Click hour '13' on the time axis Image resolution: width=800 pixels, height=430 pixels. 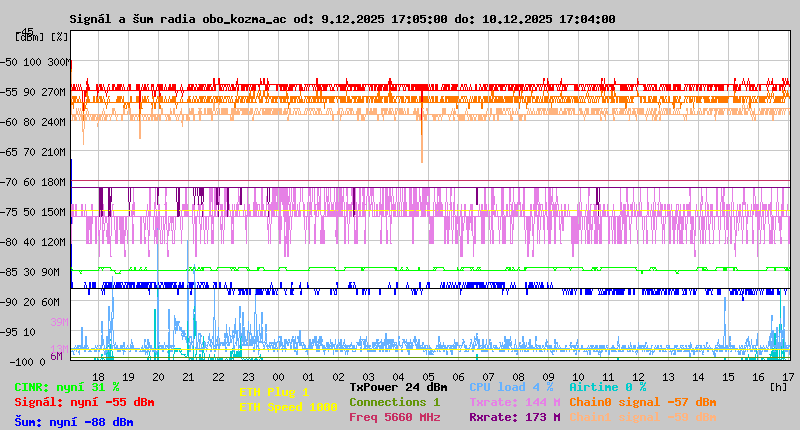click(668, 377)
